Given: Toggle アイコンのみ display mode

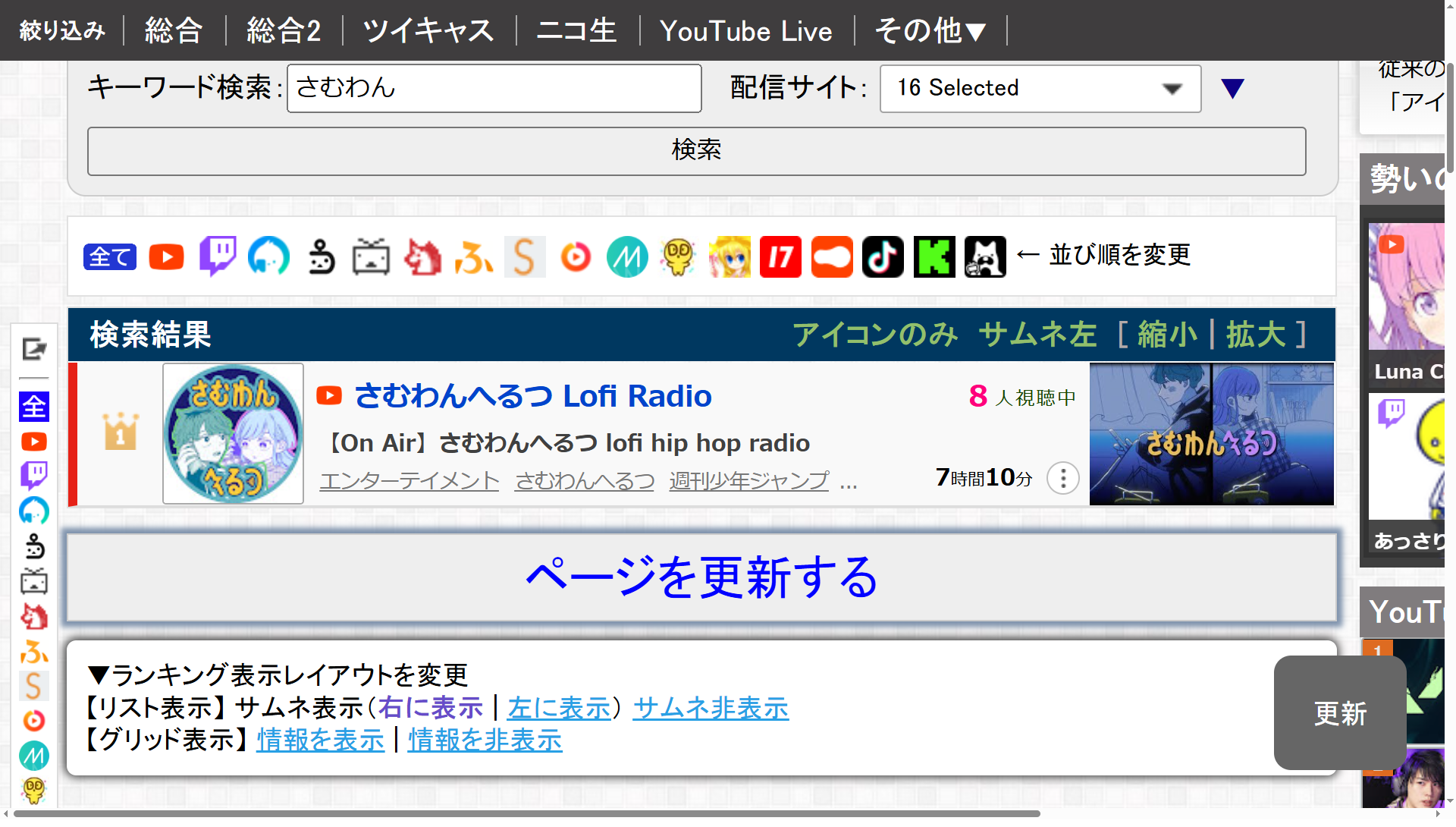Looking at the screenshot, I should click(x=875, y=335).
